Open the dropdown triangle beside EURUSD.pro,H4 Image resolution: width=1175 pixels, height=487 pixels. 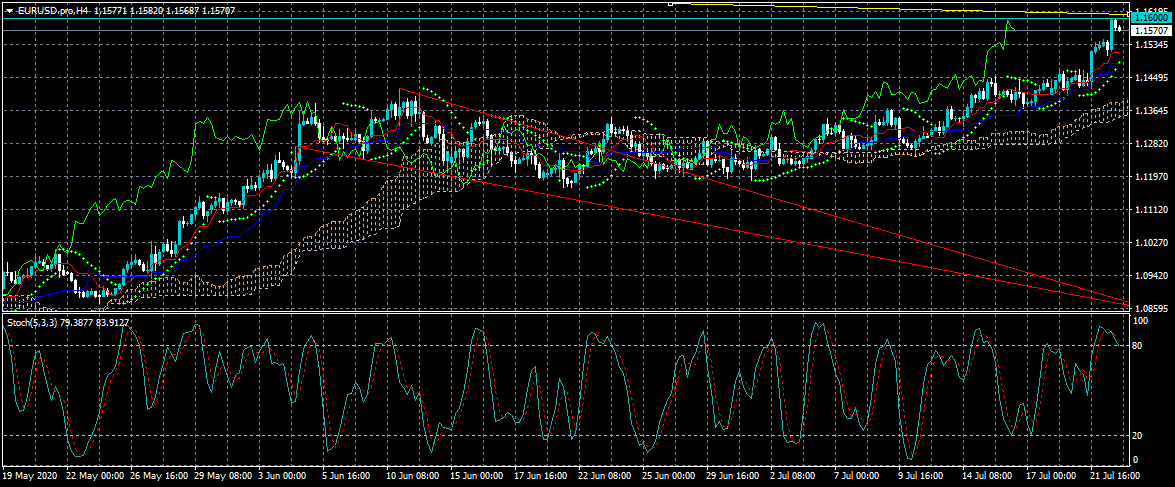[x=8, y=10]
